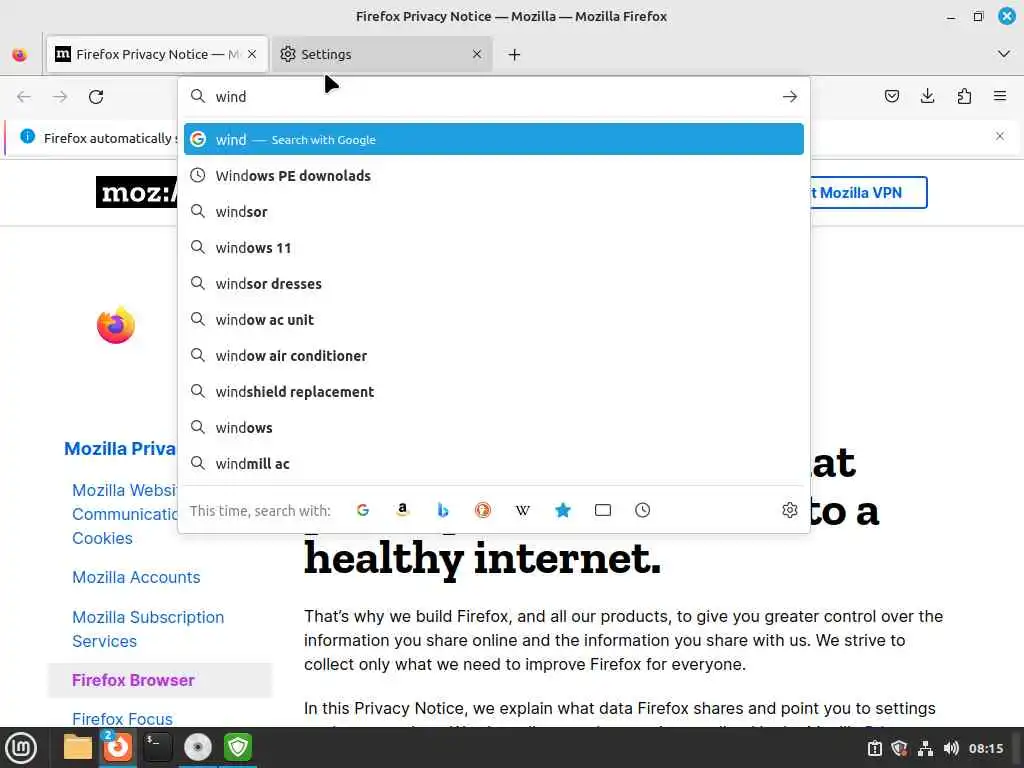Click the Firefox taskbar icon
Image resolution: width=1024 pixels, height=768 pixels.
118,747
